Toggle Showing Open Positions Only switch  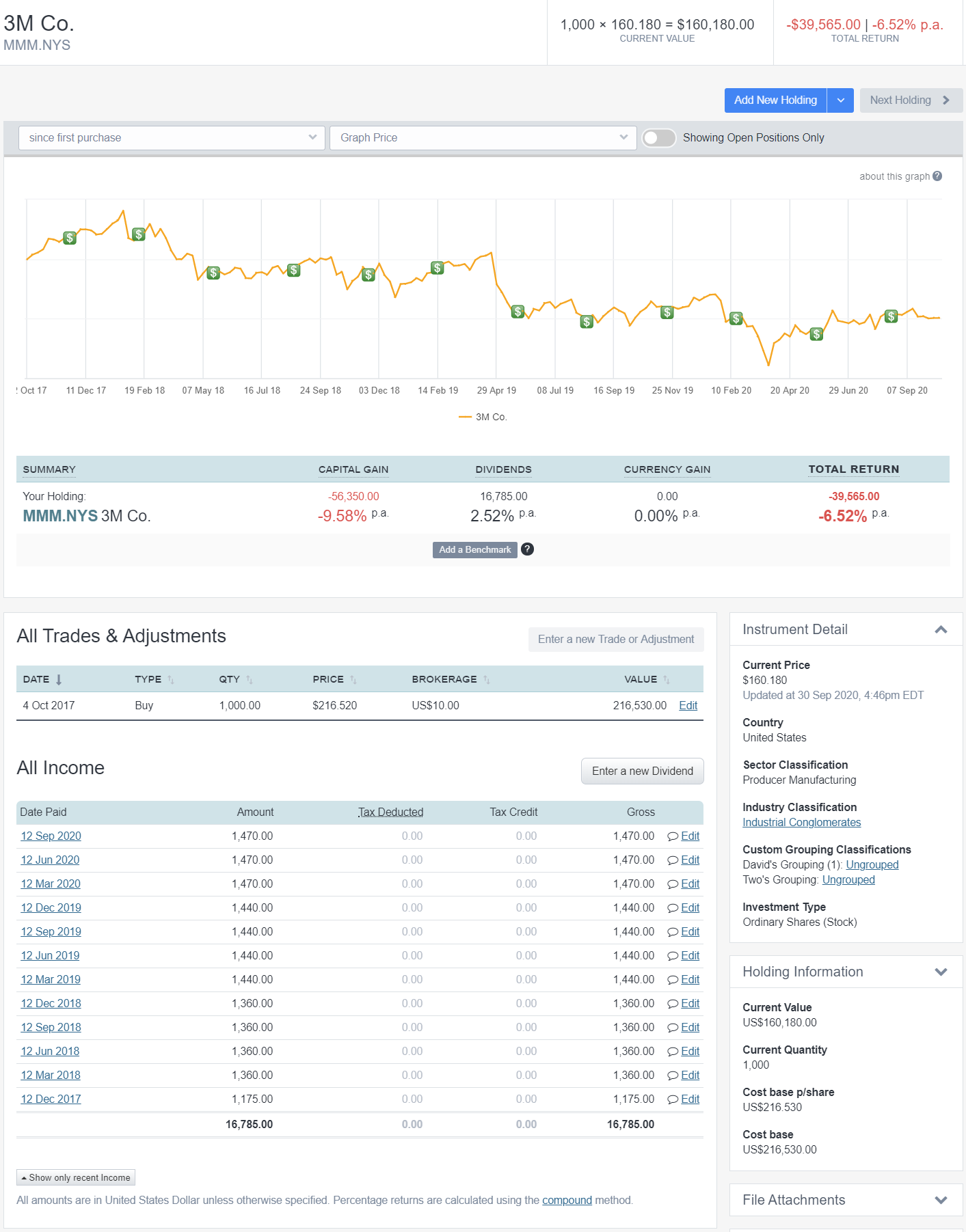tap(659, 138)
